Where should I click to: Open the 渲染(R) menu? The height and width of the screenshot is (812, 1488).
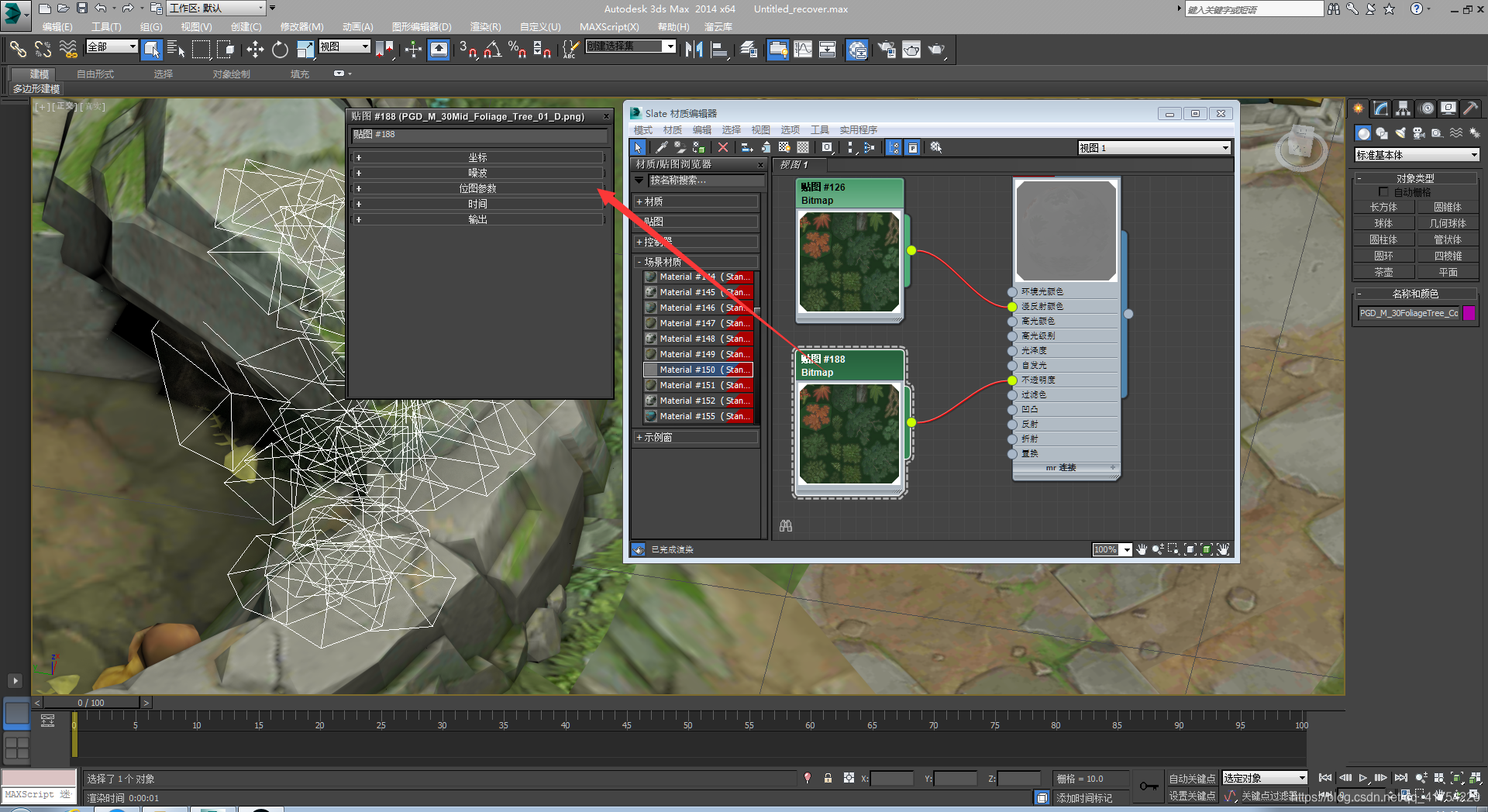click(x=485, y=26)
